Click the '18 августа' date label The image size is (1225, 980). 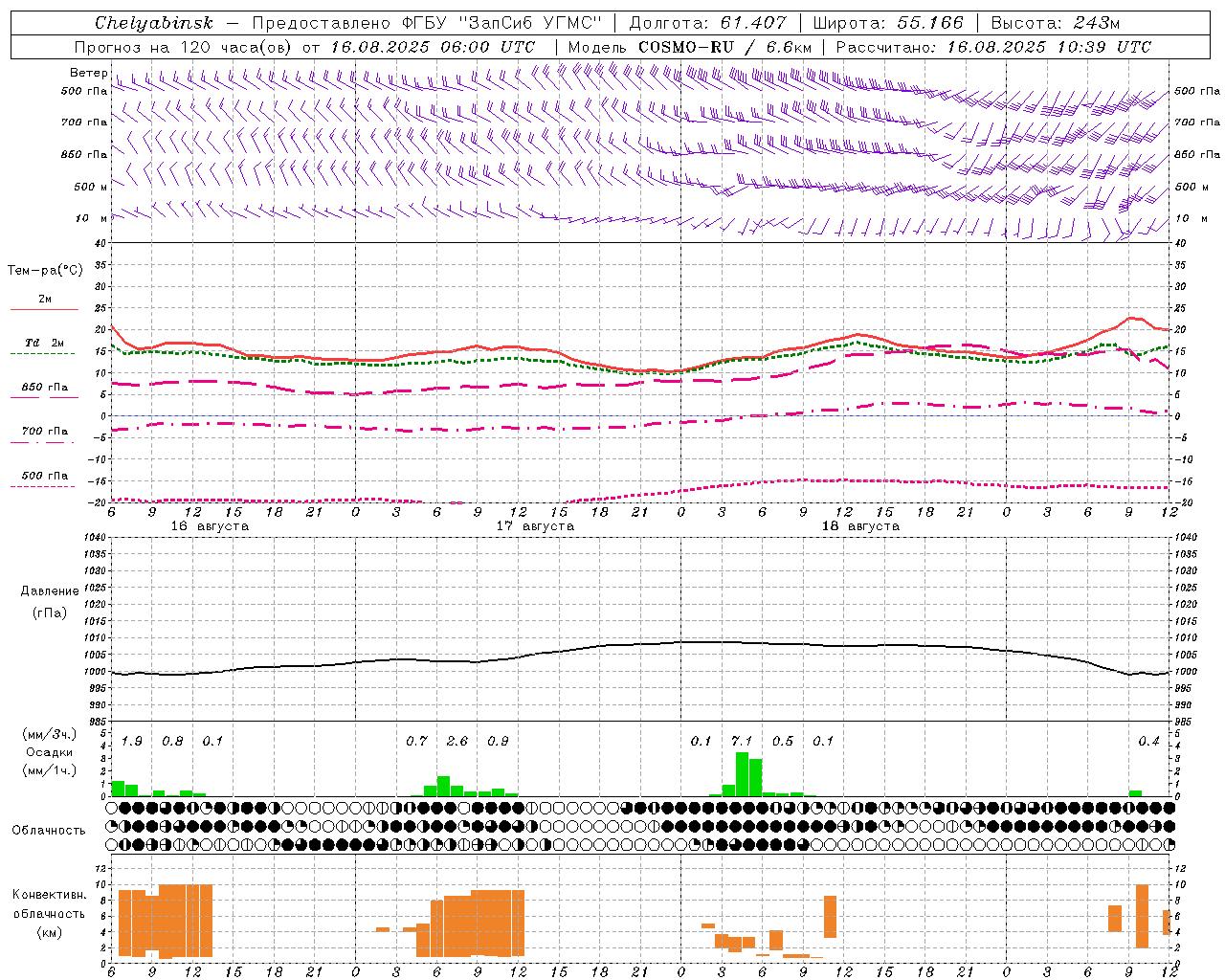[860, 526]
